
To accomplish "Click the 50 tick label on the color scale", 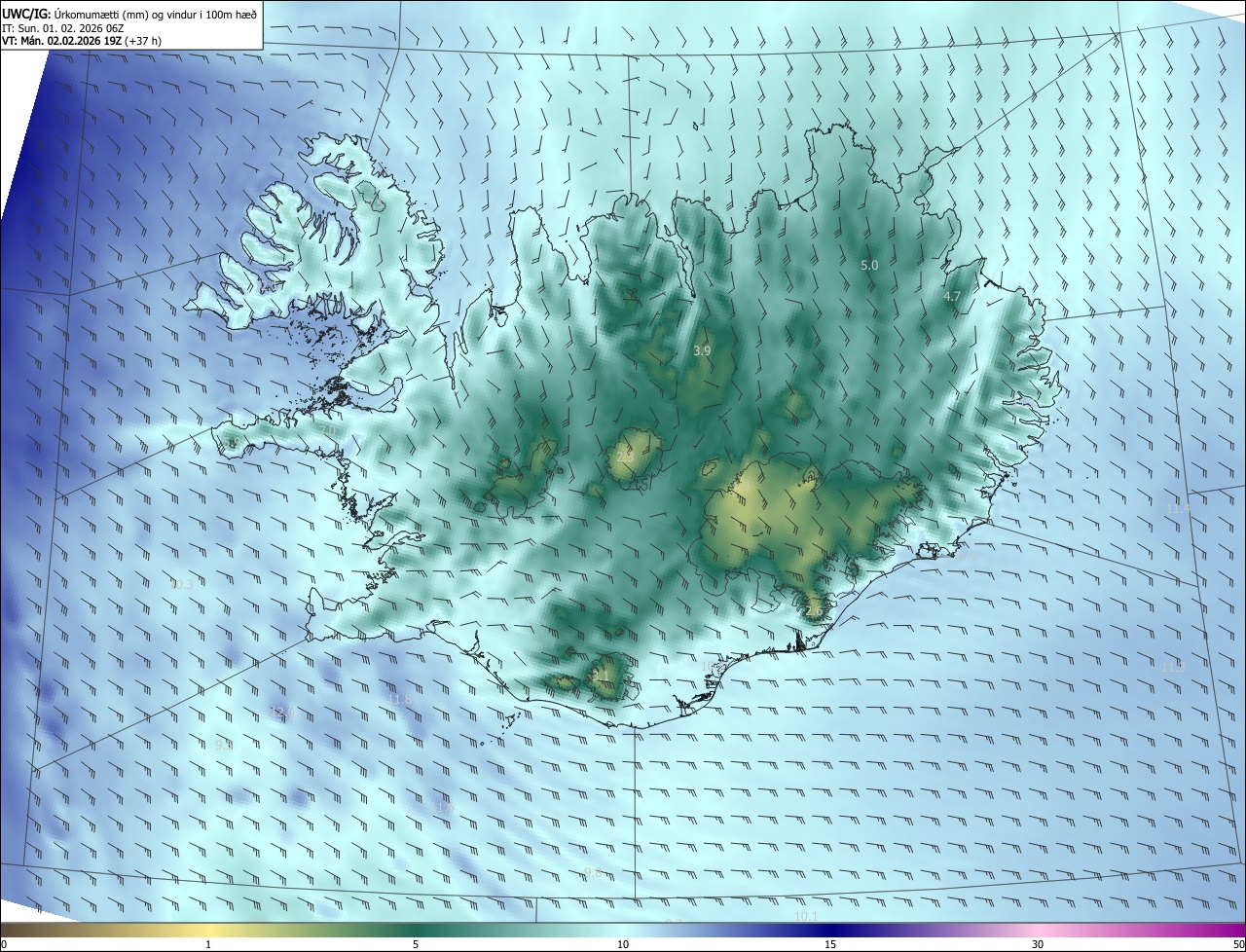I will coord(1238,944).
